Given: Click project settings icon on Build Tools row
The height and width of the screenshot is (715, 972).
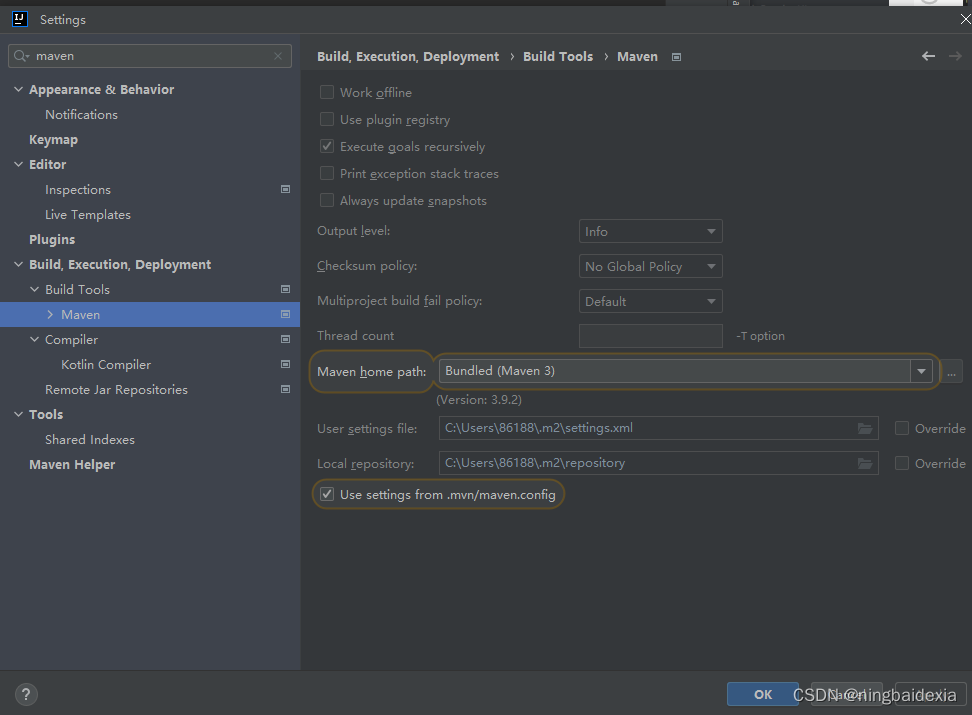Looking at the screenshot, I should [285, 289].
